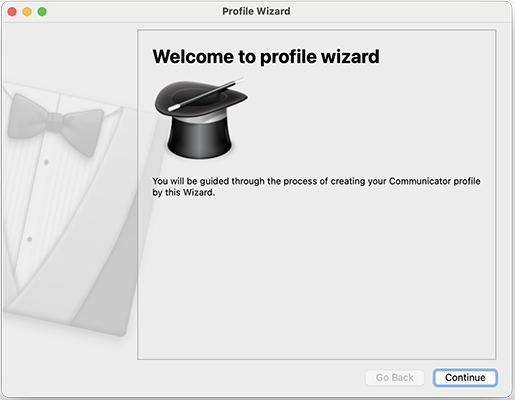Click the "Profile Wizard" window title

[x=256, y=11]
